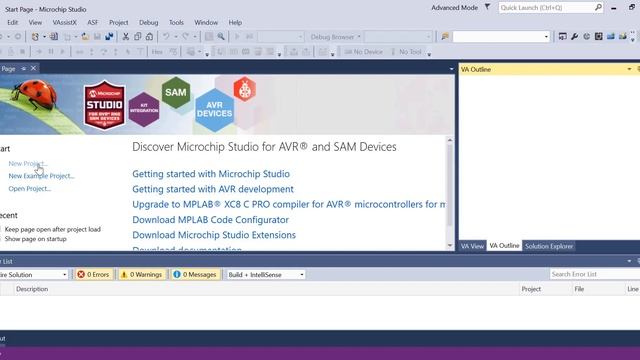Open the Debug menu
Viewport: 640px width, 360px height.
coord(149,22)
